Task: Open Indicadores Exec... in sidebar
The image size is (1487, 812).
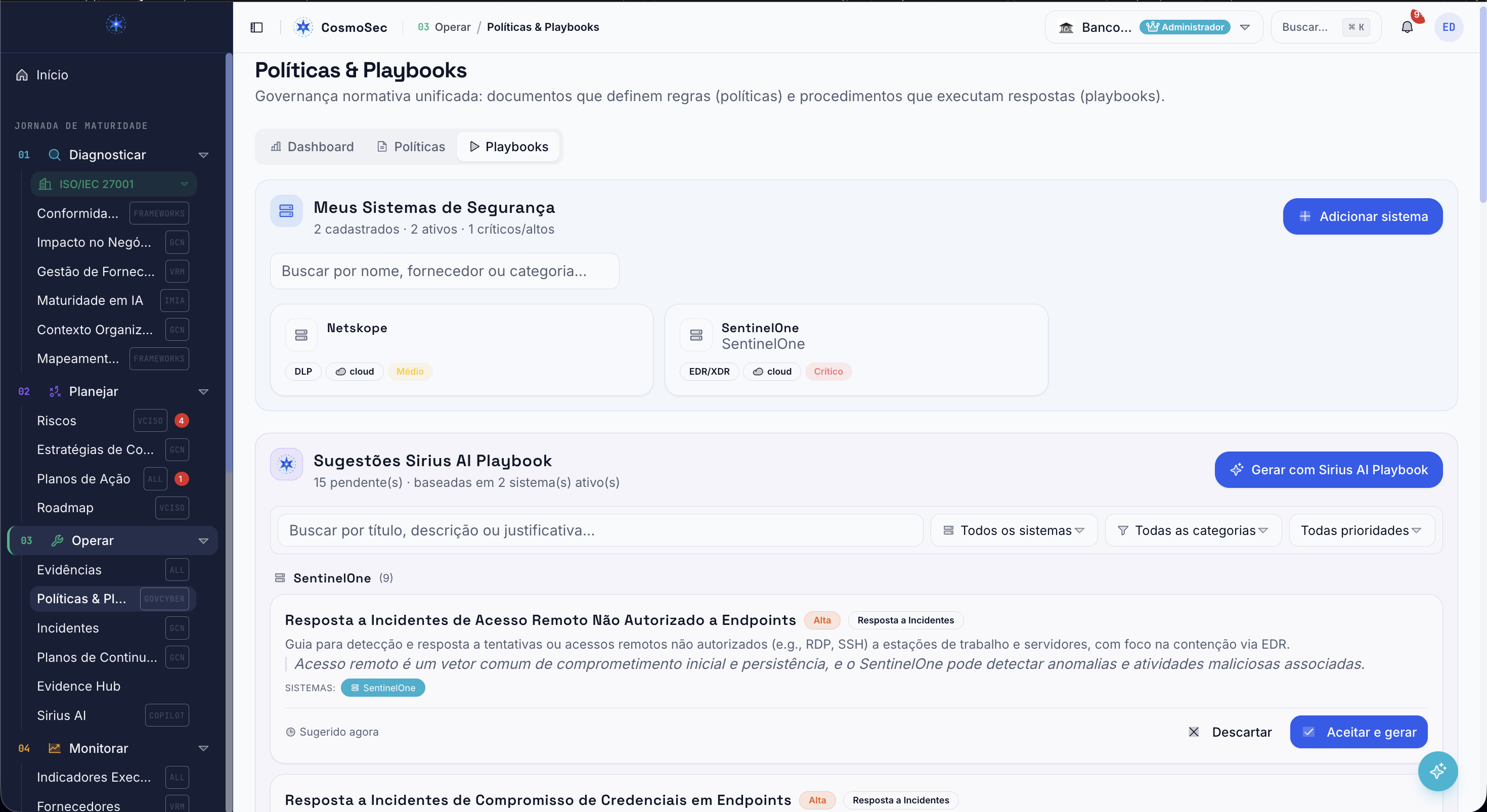Action: click(x=94, y=777)
